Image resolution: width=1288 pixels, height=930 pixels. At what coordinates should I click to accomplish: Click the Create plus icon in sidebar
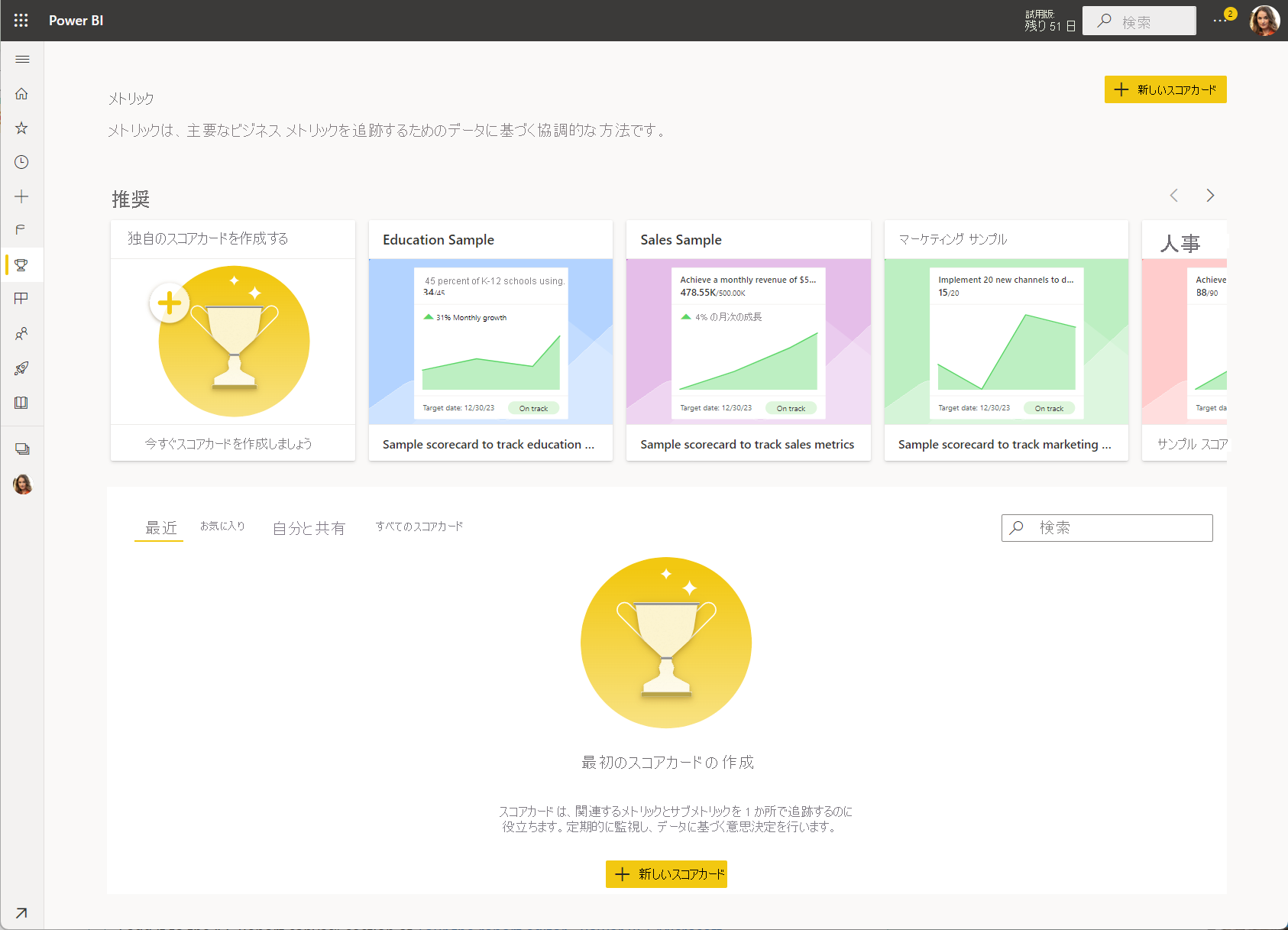(x=21, y=196)
